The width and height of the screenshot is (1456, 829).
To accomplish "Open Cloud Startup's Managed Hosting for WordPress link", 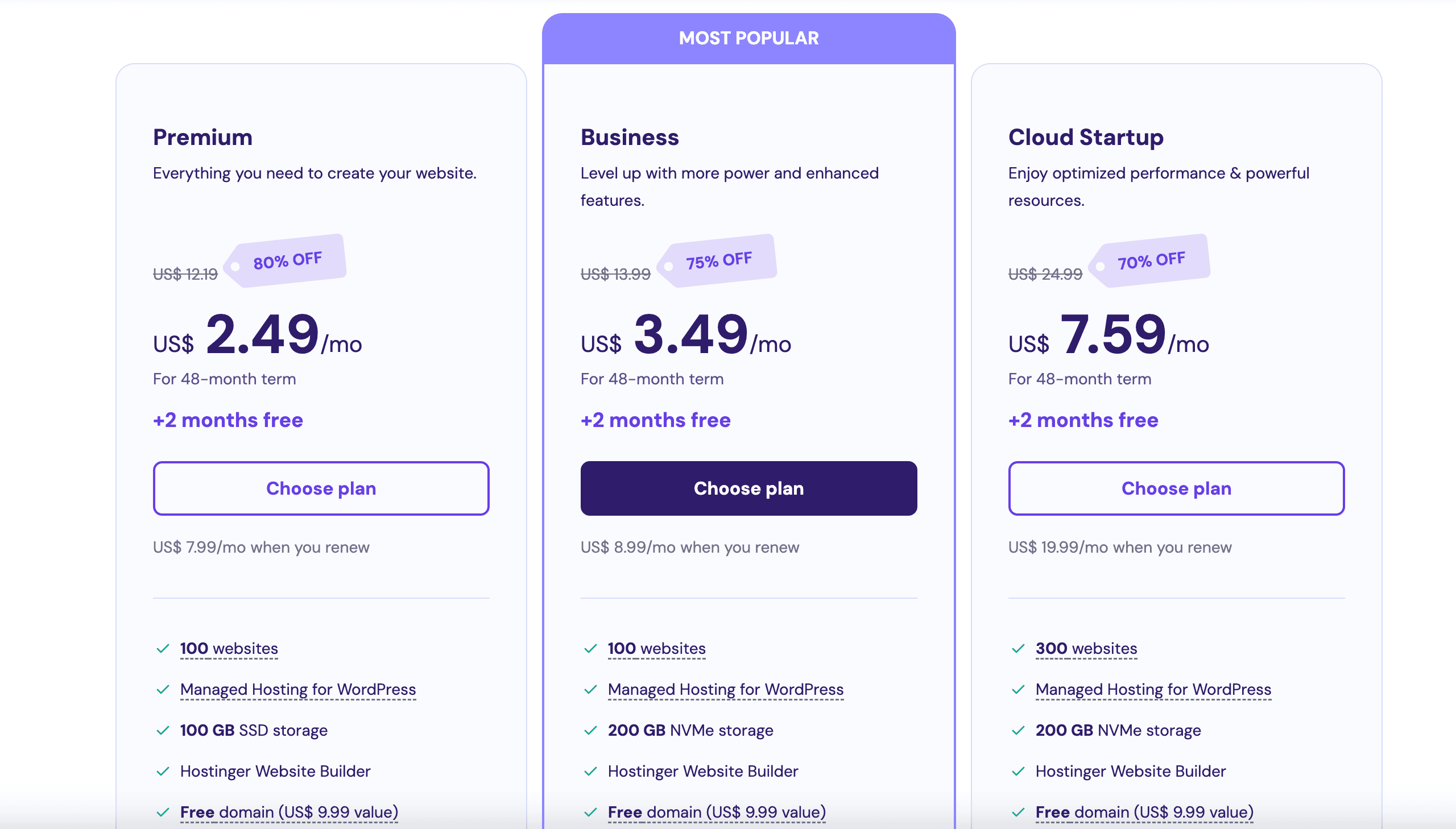I will pyautogui.click(x=1153, y=690).
